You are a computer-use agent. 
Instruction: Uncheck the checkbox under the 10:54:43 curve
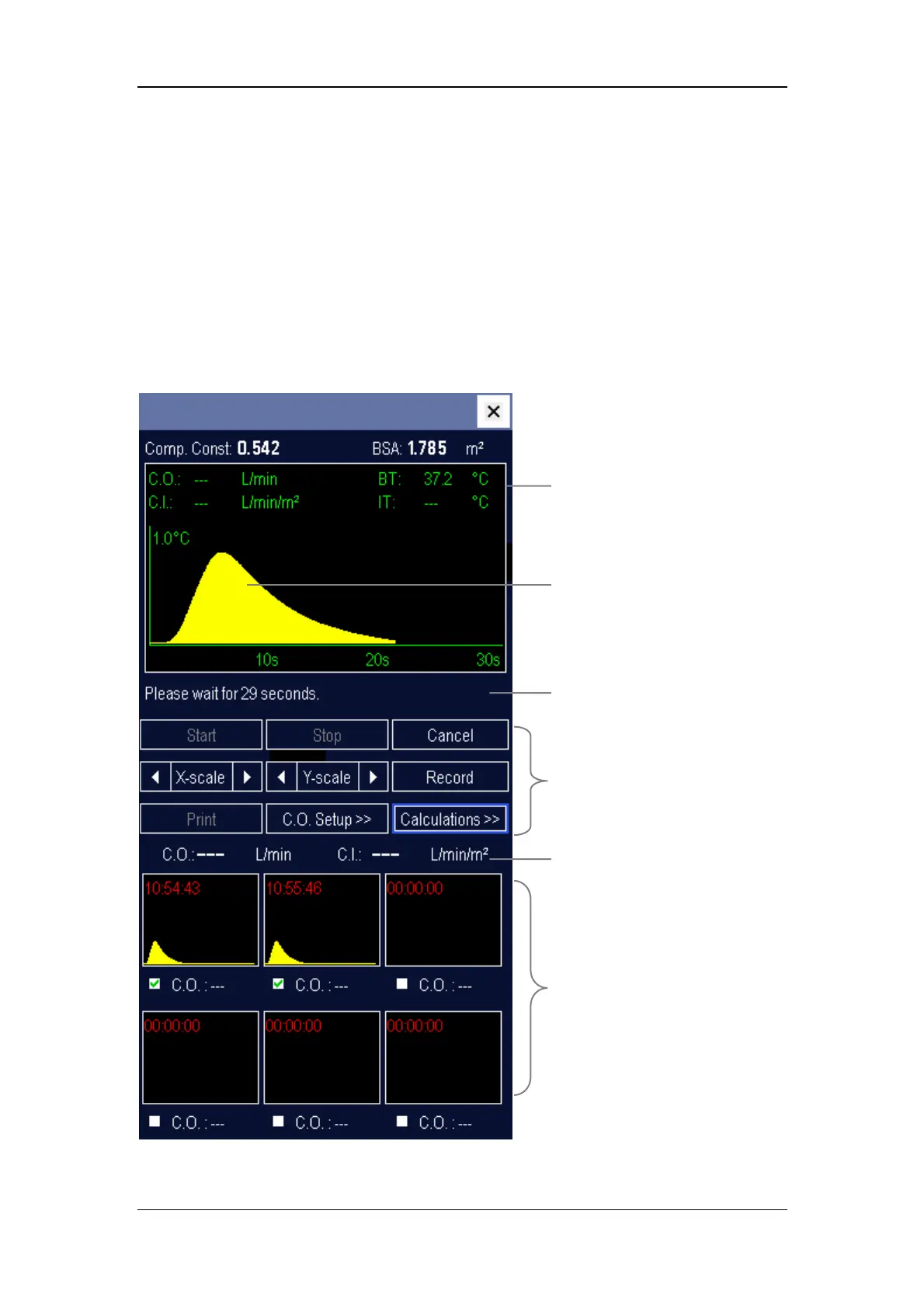point(155,983)
